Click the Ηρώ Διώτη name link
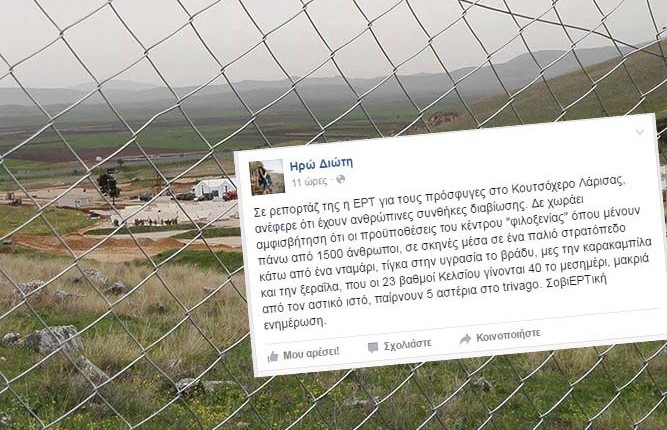 [x=321, y=164]
